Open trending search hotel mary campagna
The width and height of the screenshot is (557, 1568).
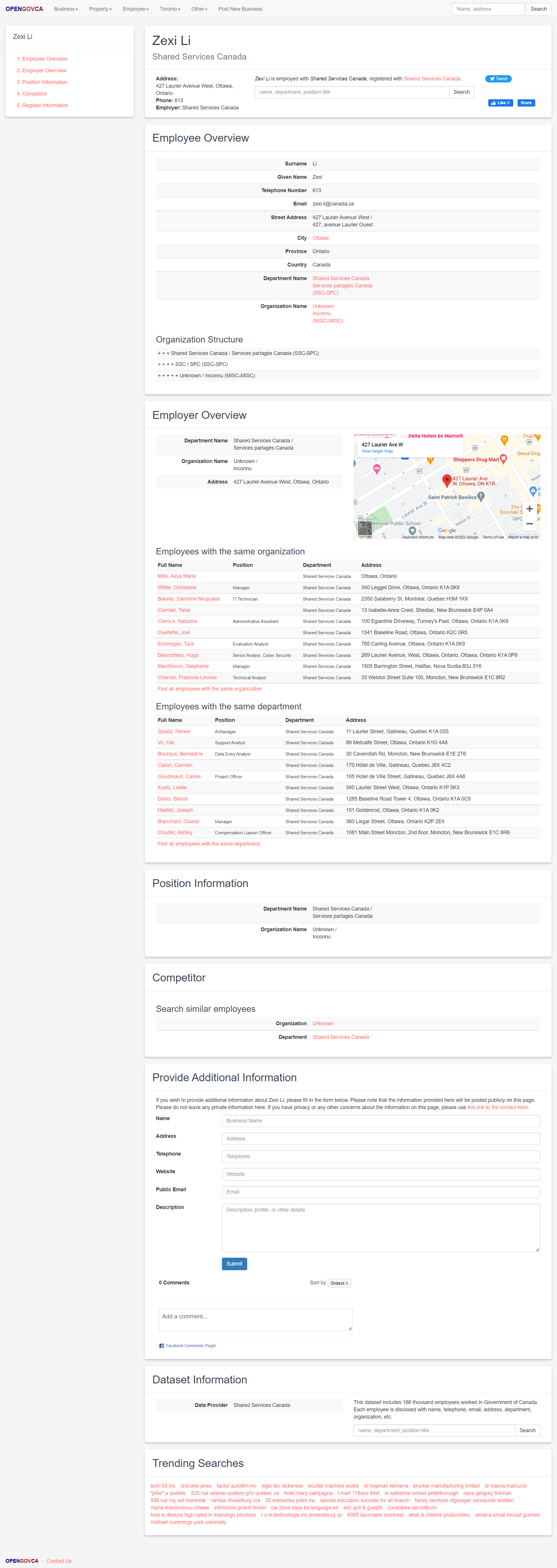(308, 1493)
